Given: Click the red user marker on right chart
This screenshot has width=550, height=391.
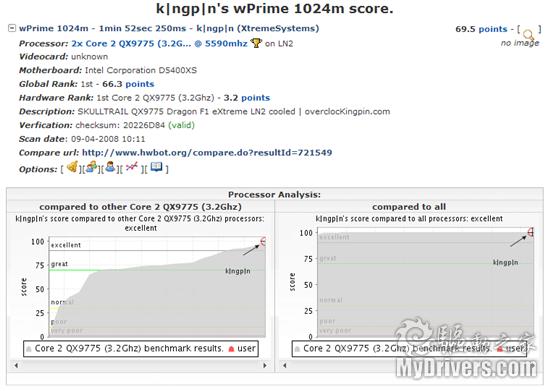Looking at the screenshot, I should pos(531,232).
